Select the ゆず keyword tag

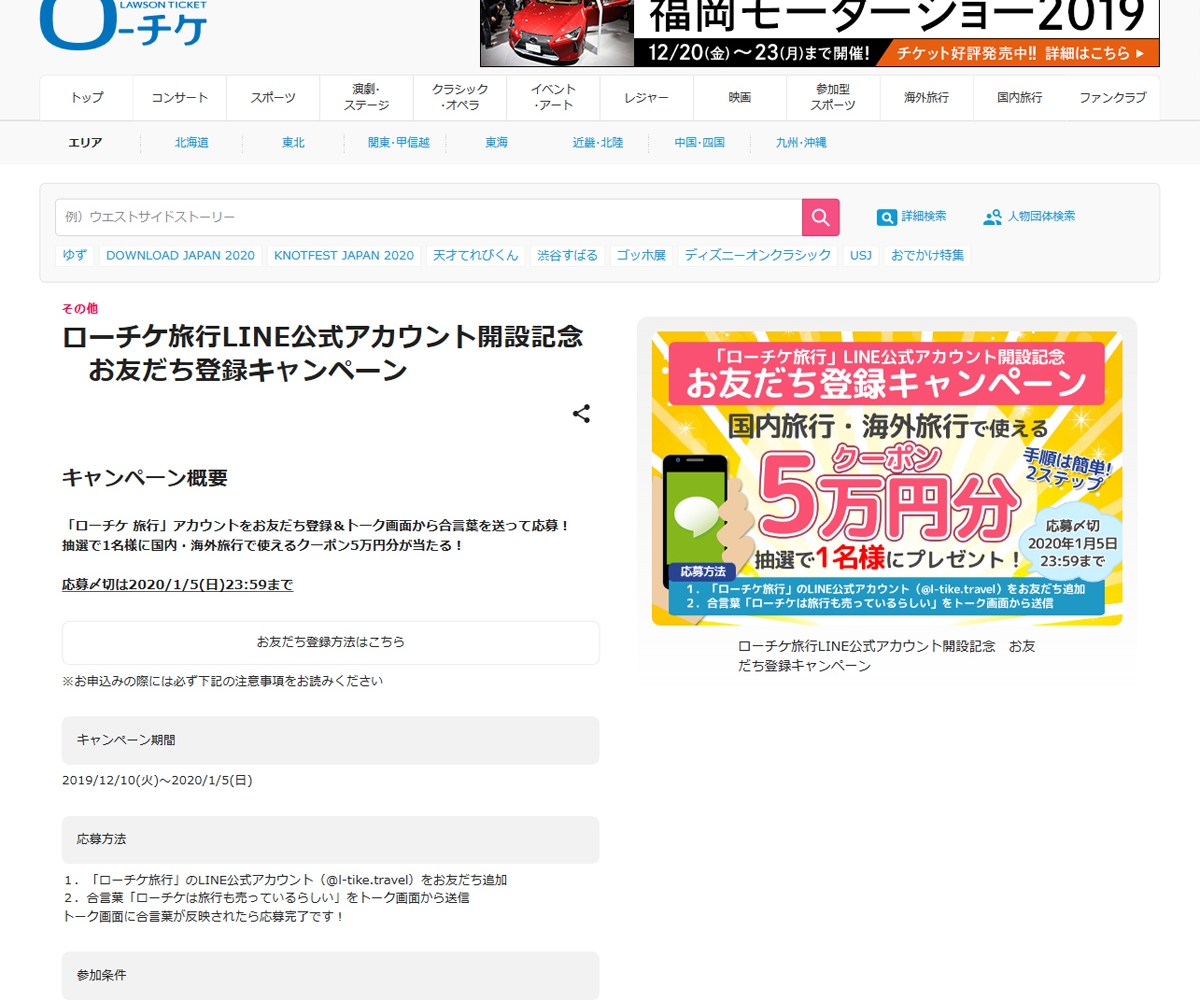75,255
